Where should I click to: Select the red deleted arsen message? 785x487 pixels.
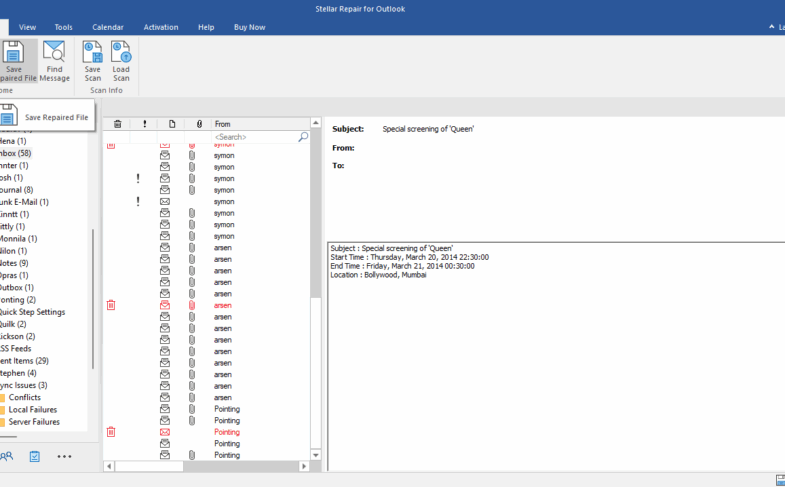tap(206, 305)
